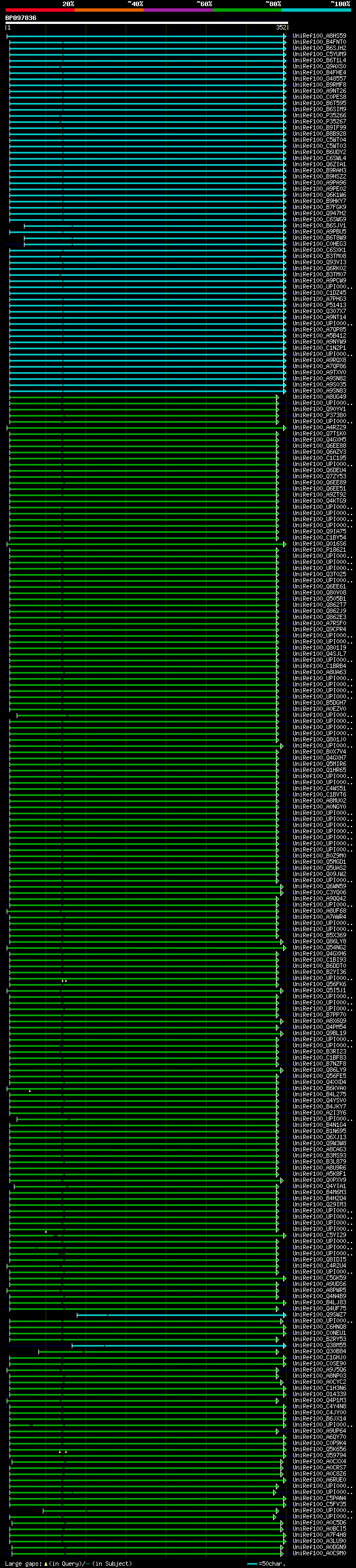Select label UniRef100_A0C9M0
The height and width of the screenshot is (1568, 356).
[x=319, y=1554]
